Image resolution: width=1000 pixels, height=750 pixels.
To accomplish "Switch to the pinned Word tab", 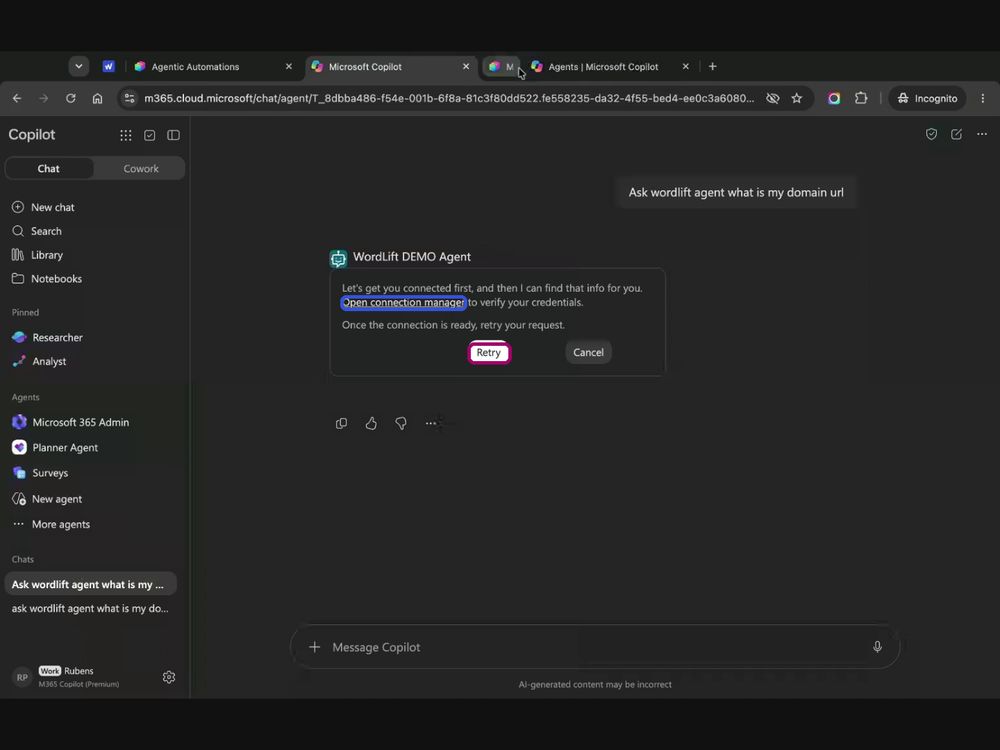I will click(108, 66).
